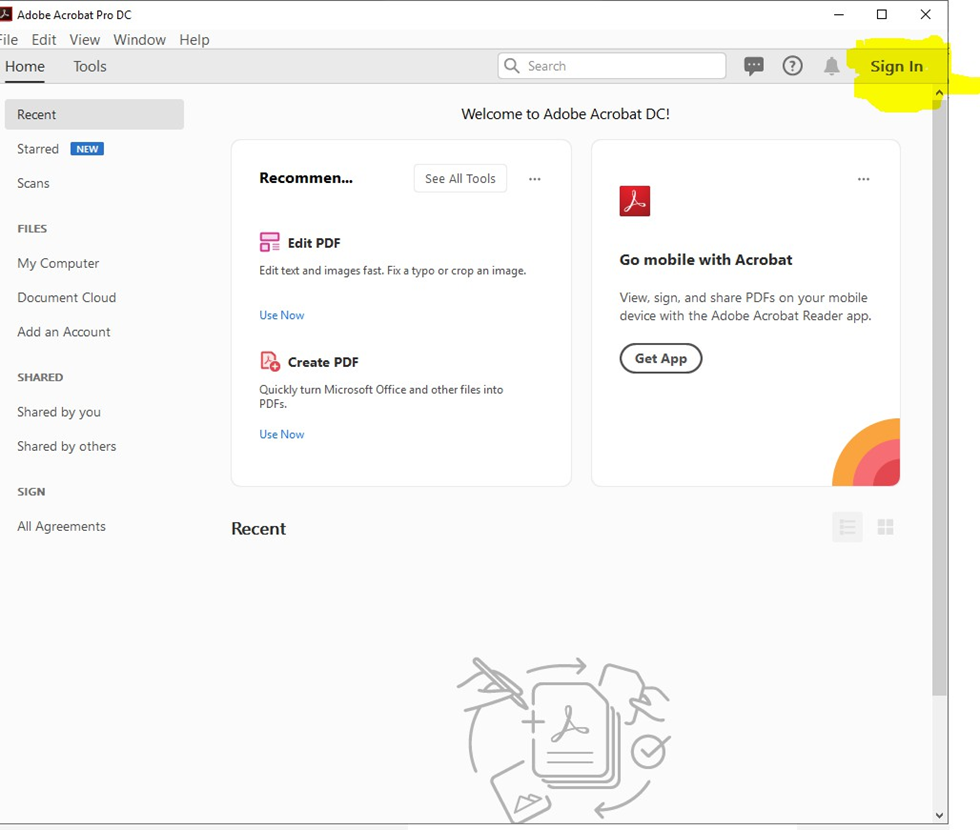Switch to the Tools tab
980x830 pixels.
(90, 66)
